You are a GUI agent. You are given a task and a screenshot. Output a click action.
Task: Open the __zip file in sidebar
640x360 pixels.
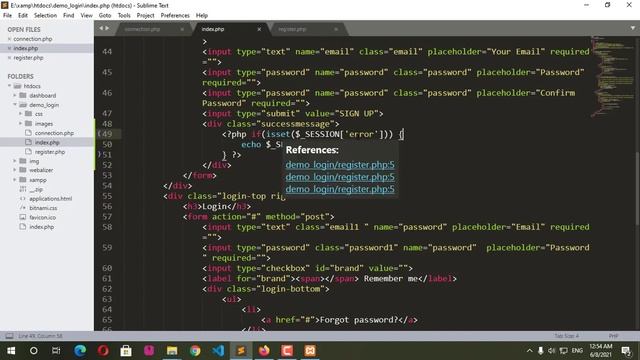[x=36, y=189]
